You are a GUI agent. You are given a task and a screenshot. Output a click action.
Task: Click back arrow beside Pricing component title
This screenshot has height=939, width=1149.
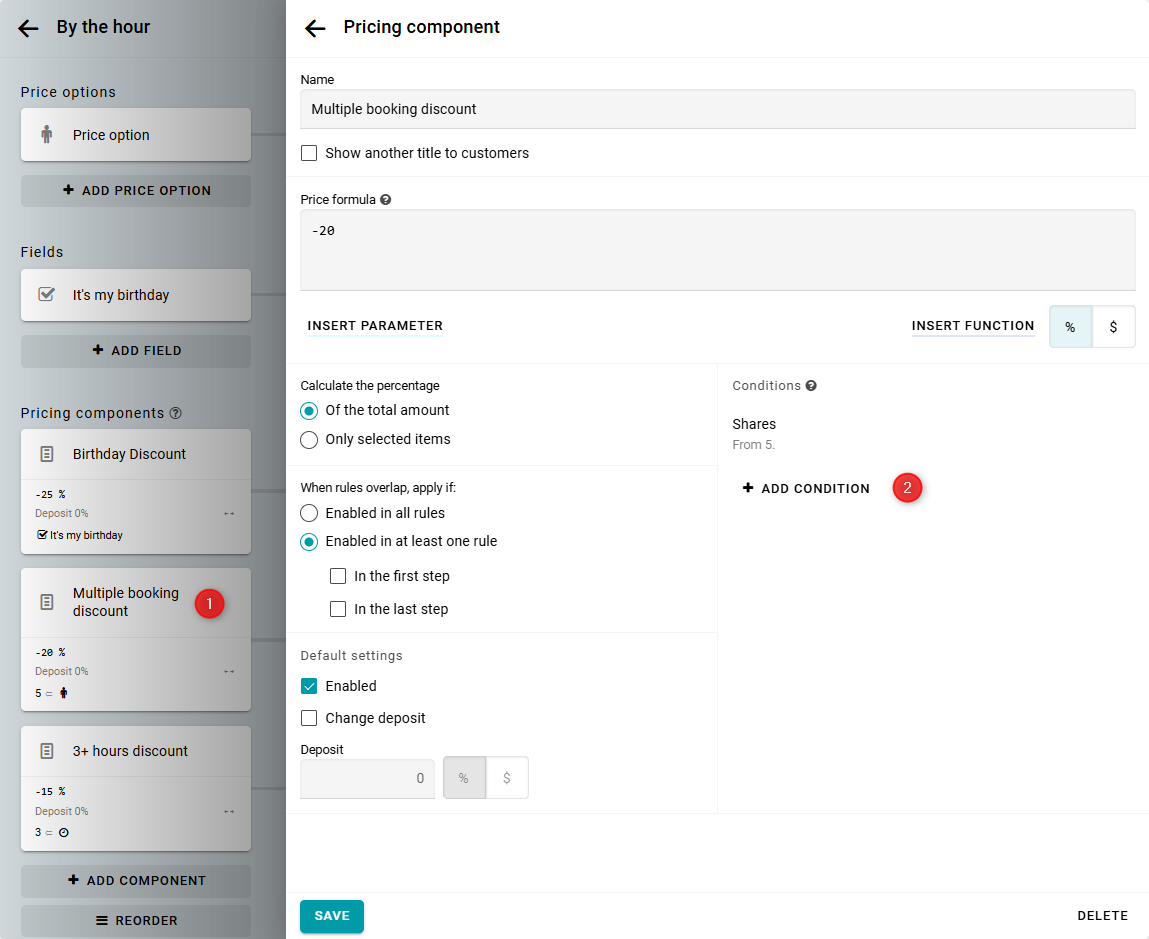pyautogui.click(x=315, y=29)
